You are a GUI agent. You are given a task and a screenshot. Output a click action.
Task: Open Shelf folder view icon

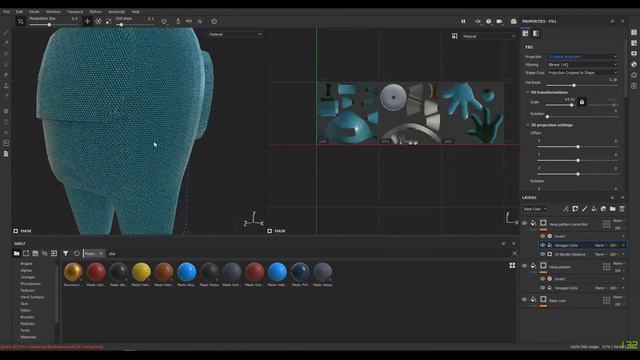pyautogui.click(x=16, y=253)
